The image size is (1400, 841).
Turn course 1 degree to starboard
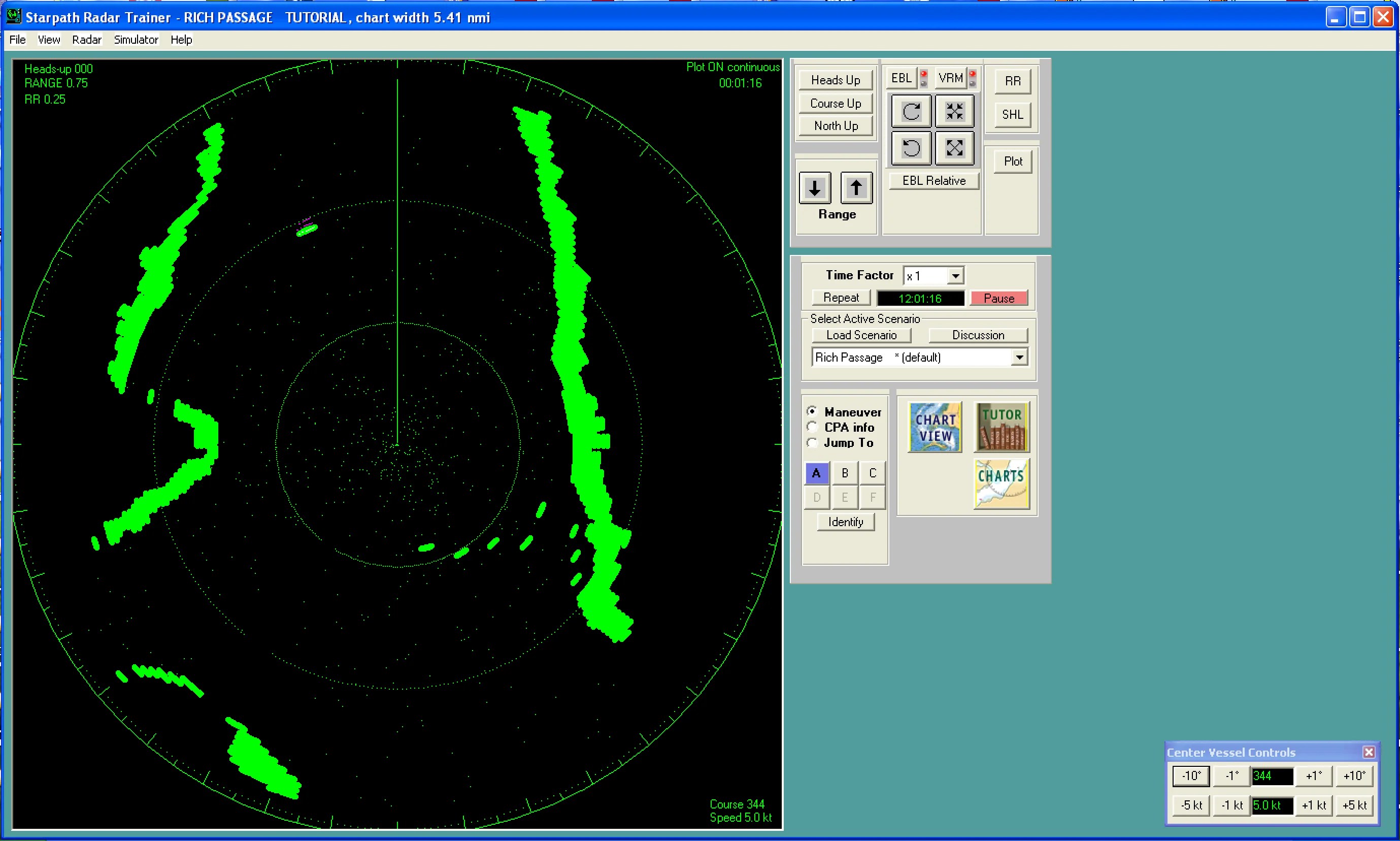coord(1314,776)
